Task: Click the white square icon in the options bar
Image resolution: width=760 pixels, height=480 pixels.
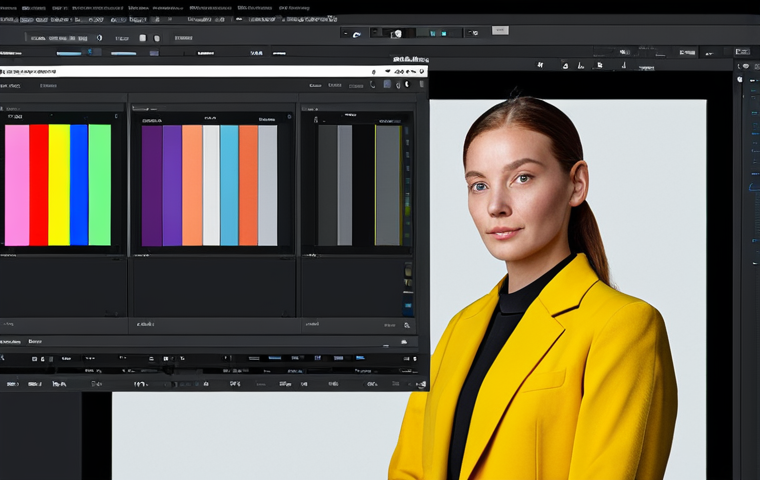Action: 142,38
